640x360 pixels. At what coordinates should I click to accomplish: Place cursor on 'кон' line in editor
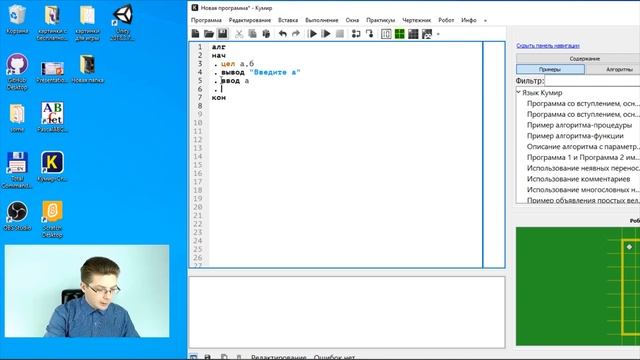click(x=219, y=98)
